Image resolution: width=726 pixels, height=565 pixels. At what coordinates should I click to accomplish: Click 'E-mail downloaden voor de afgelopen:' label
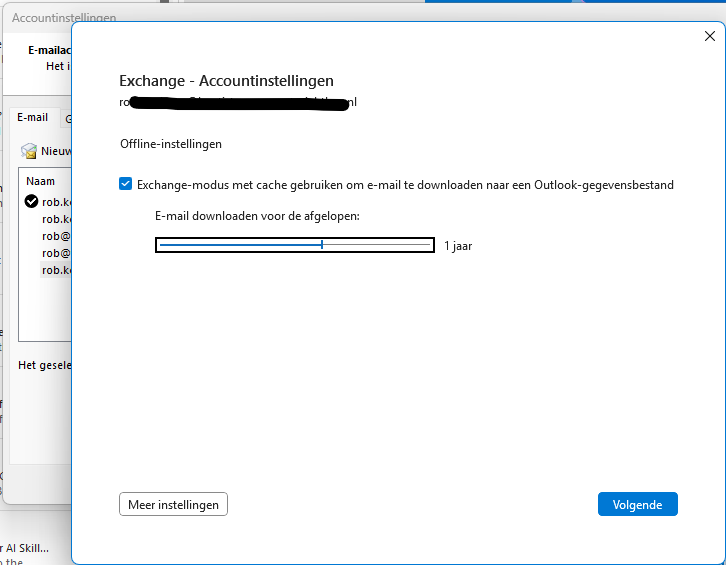tap(257, 216)
